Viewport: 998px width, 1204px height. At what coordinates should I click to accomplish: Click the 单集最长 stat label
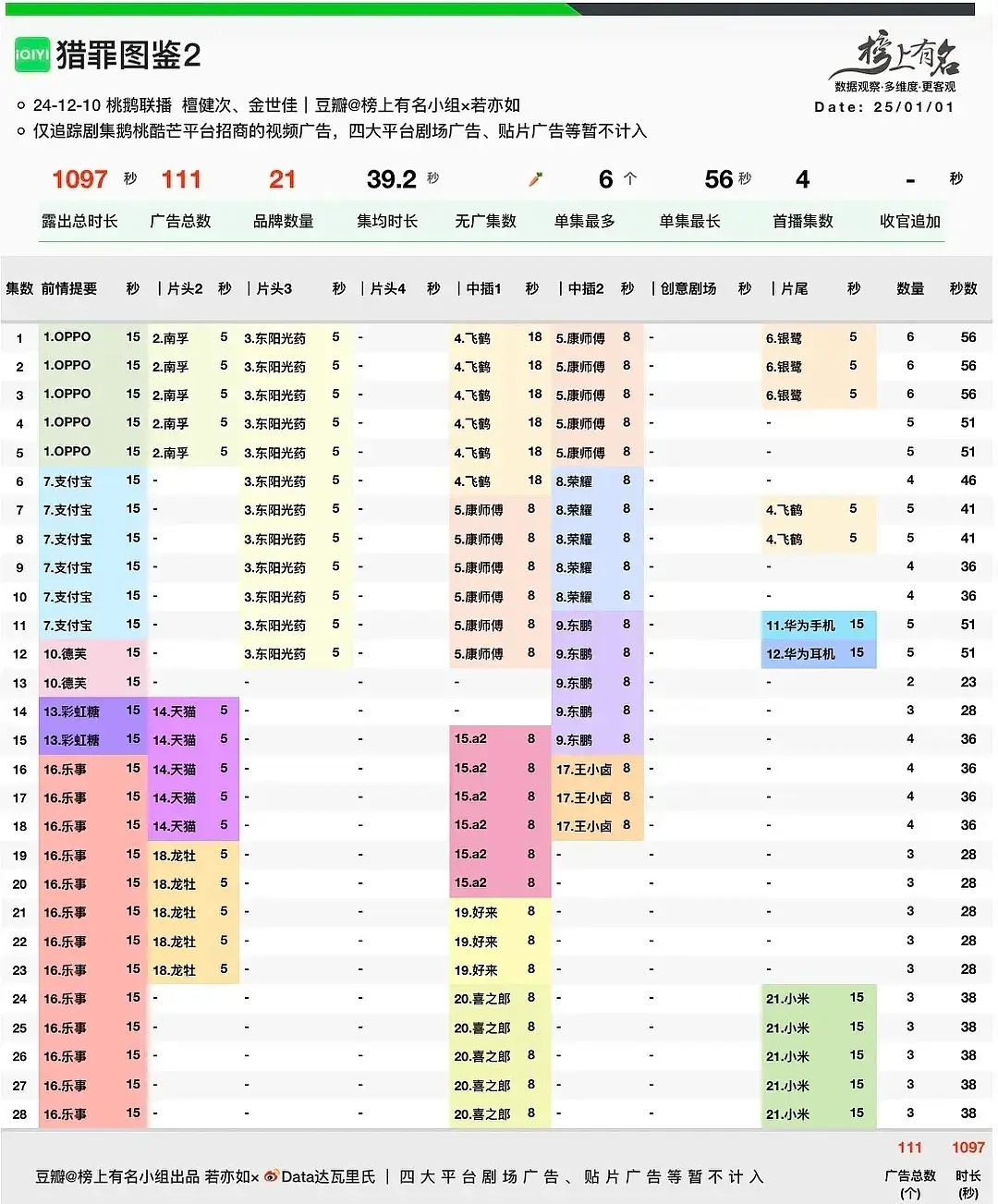(x=689, y=222)
